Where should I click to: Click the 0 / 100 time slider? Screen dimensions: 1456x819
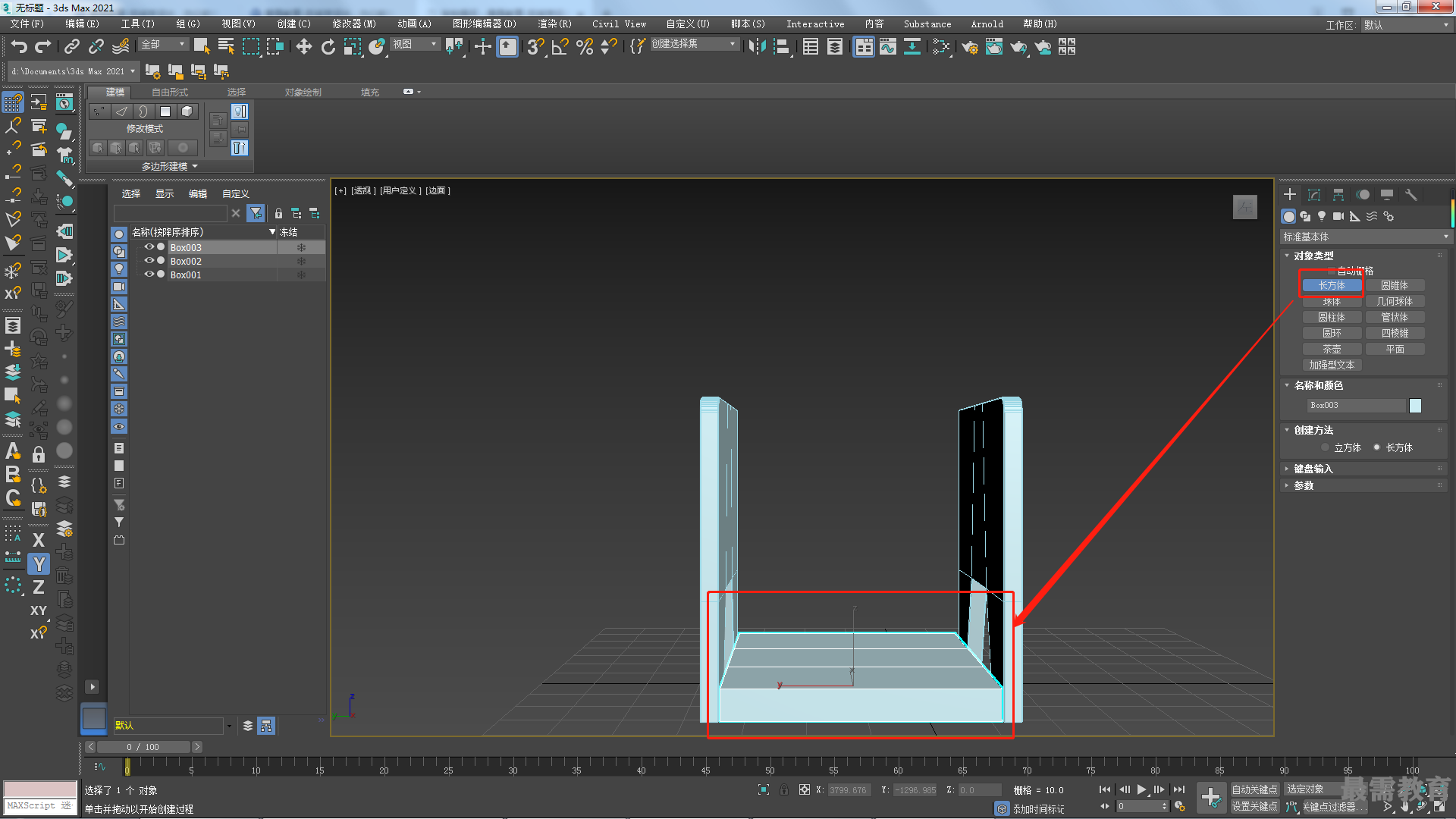click(x=143, y=747)
